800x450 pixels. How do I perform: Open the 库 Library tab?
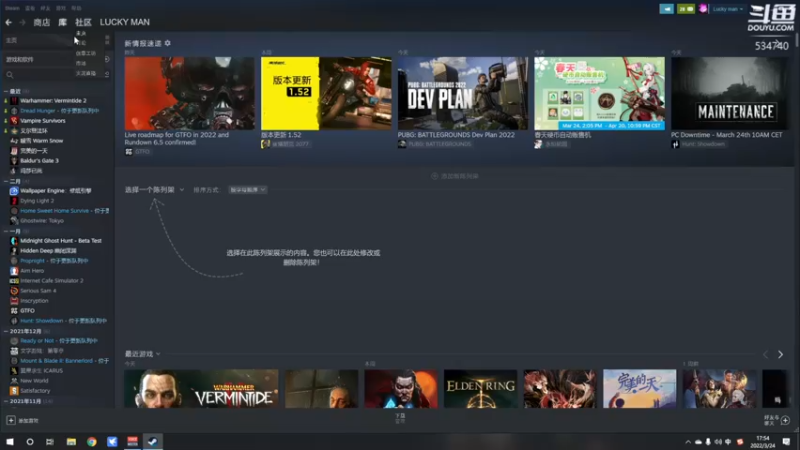click(x=62, y=22)
